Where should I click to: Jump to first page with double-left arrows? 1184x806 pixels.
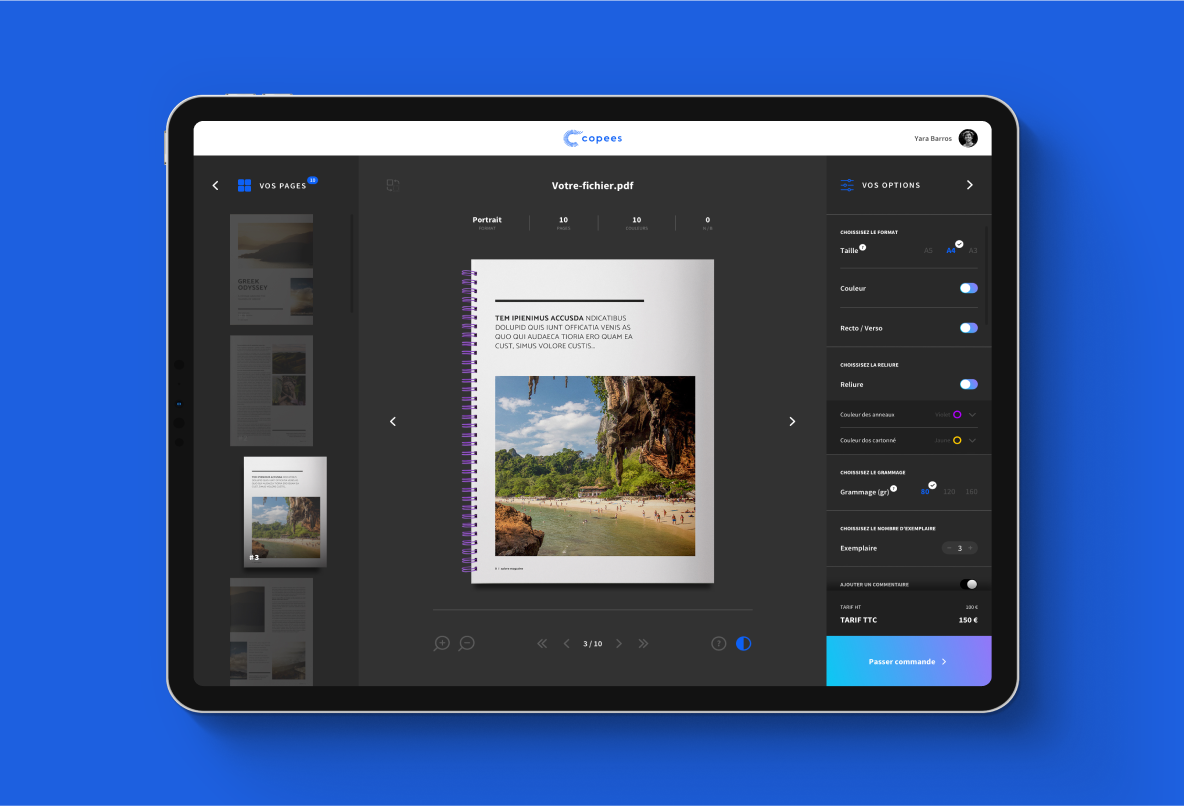pos(542,644)
